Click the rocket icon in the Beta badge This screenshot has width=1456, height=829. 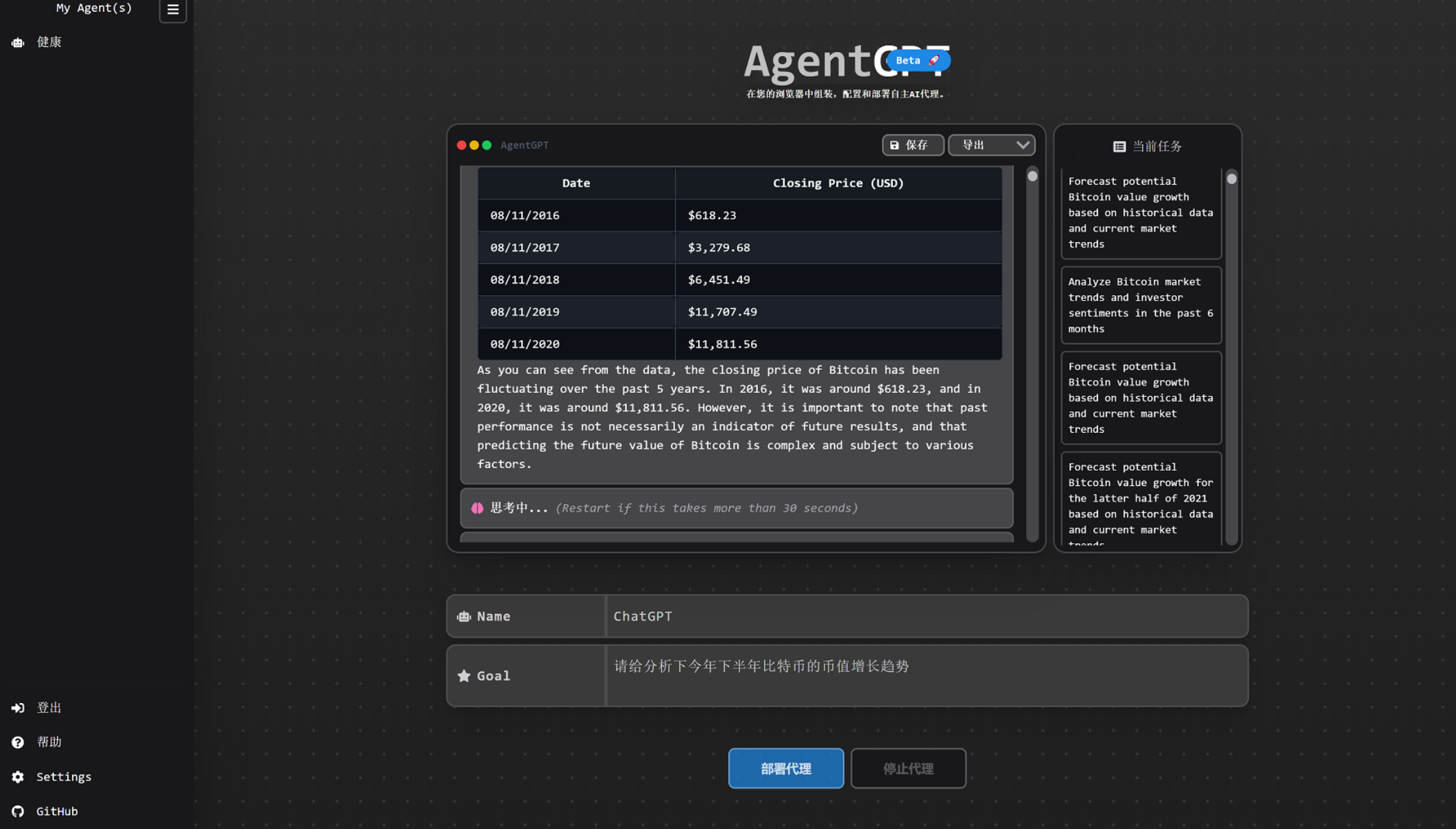(934, 59)
